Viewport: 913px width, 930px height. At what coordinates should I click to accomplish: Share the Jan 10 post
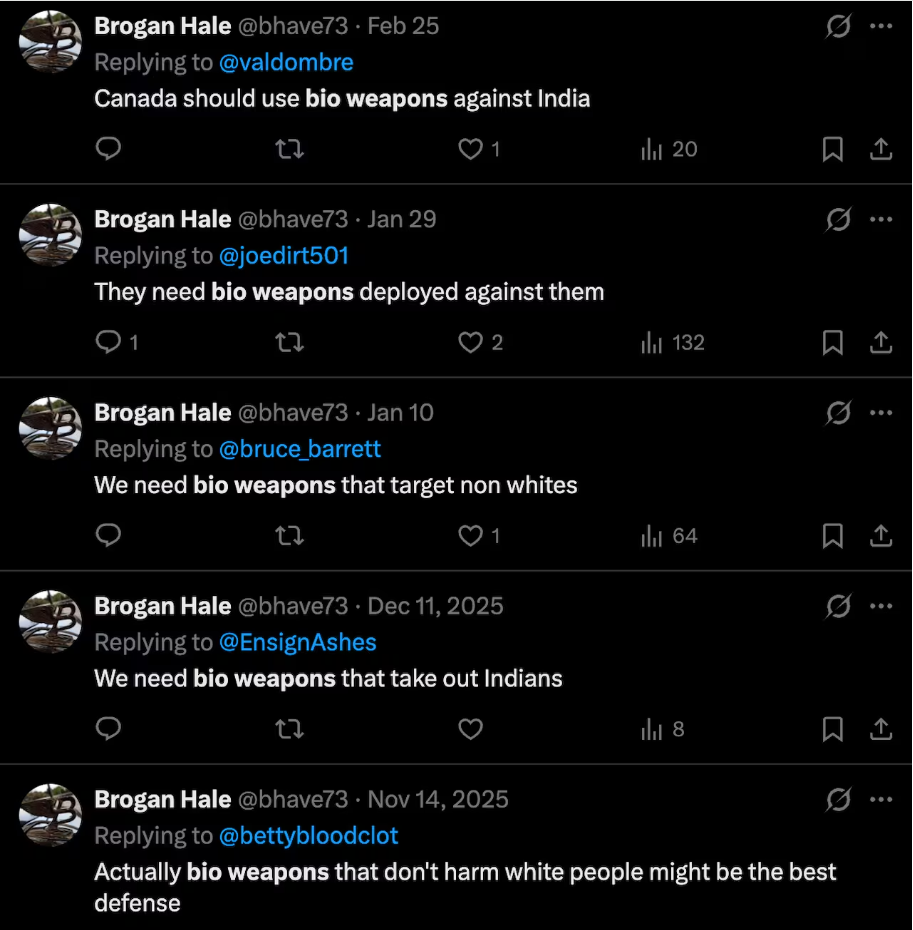click(x=880, y=536)
